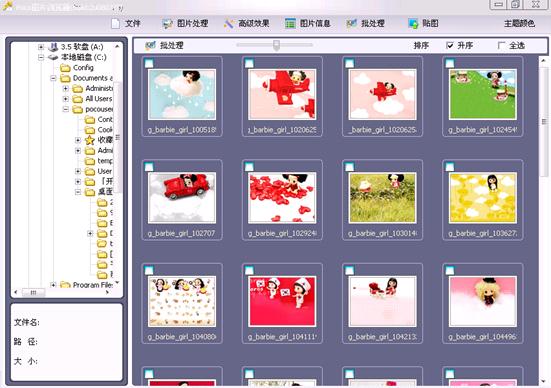Screen dimensions: 551x388
Task: Select the red toy car thumbnail
Action: point(182,198)
